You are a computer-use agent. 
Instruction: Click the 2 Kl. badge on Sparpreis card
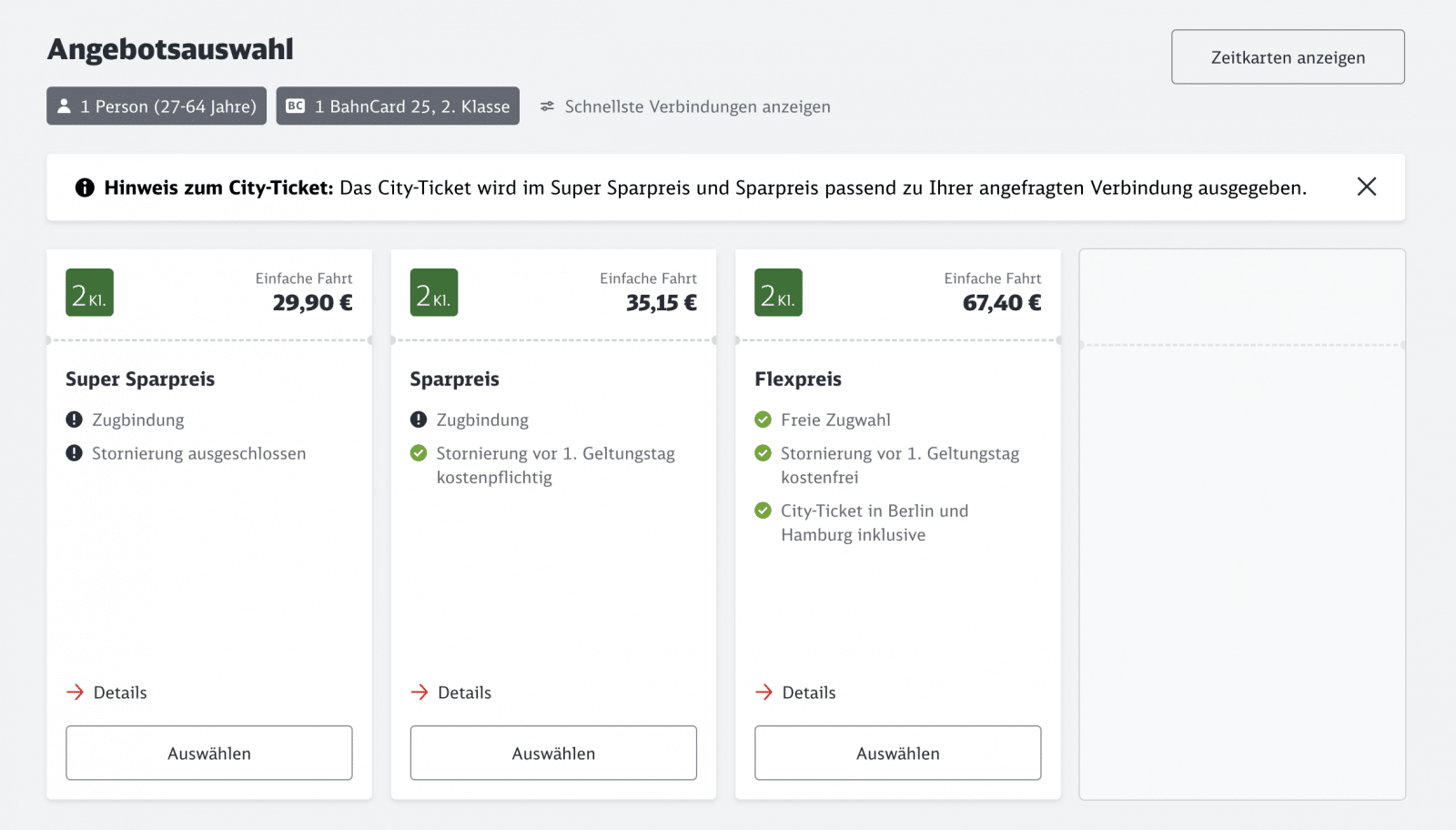point(433,292)
